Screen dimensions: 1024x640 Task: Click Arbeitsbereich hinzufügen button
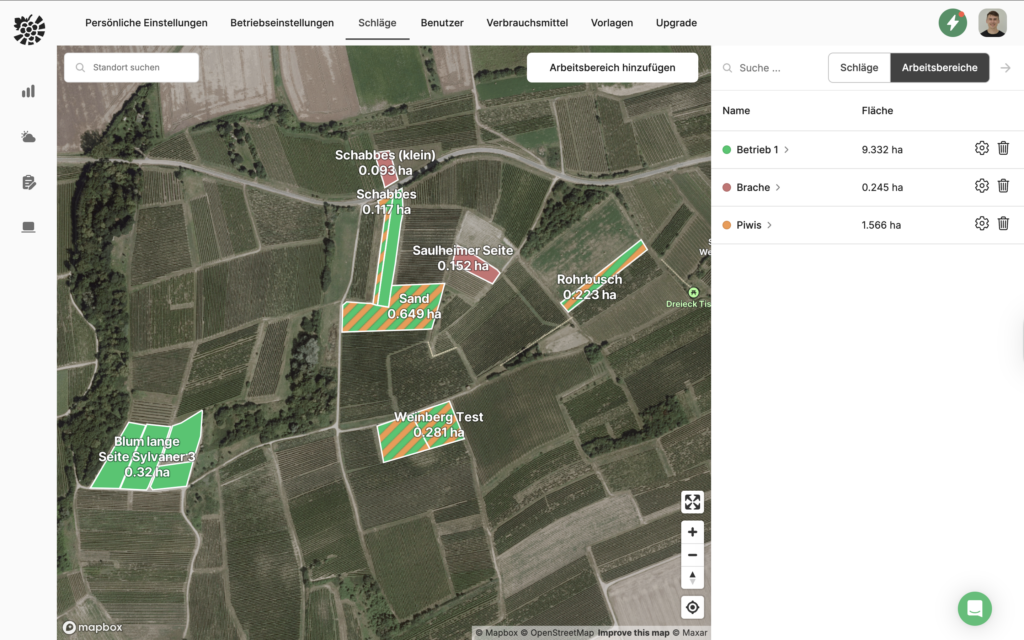pos(612,68)
